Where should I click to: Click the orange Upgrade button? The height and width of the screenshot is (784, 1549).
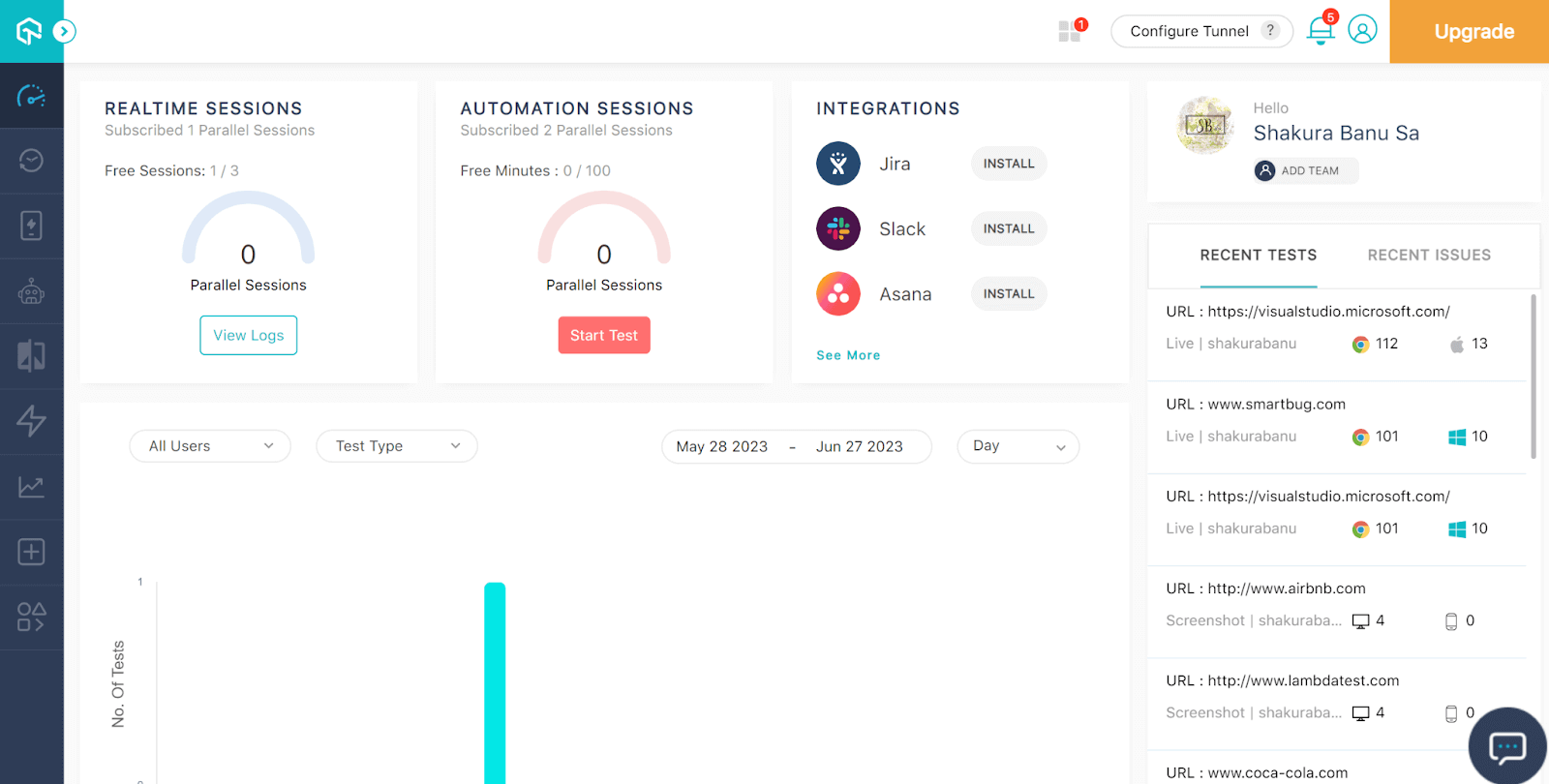click(x=1470, y=32)
